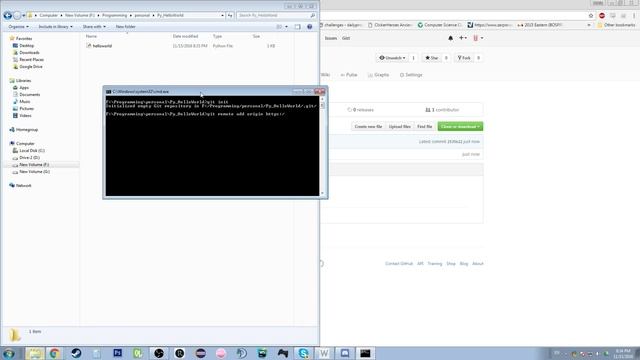Open Other bookmarks folder
640x360 pixels.
(616, 25)
